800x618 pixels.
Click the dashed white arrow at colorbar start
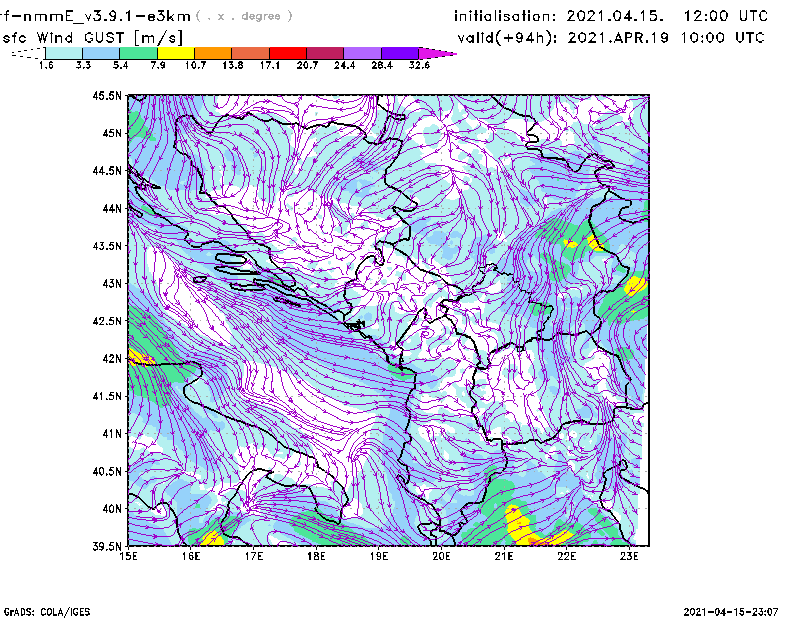click(x=28, y=53)
